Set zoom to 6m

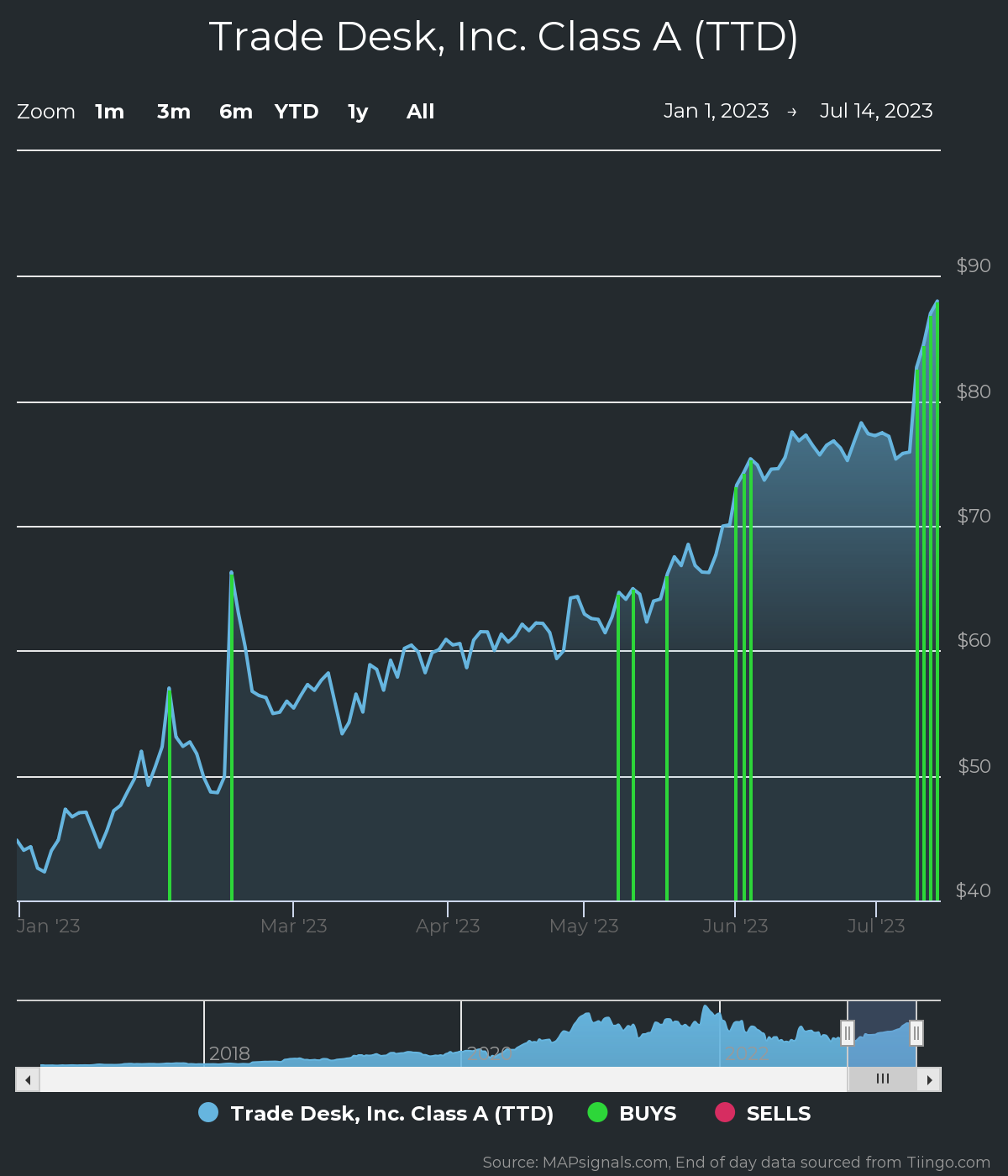236,112
